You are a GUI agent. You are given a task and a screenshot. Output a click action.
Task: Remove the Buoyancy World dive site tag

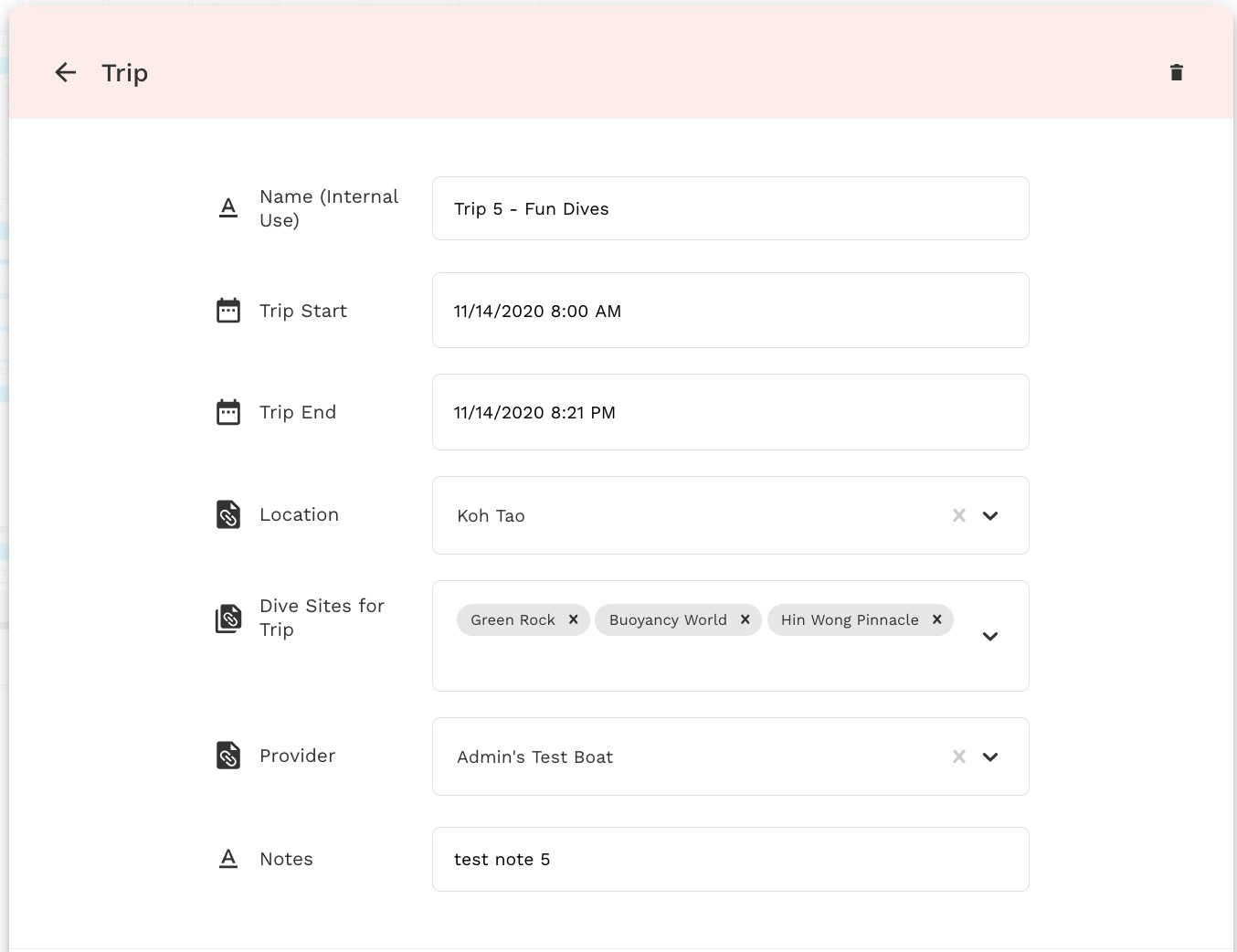(745, 619)
